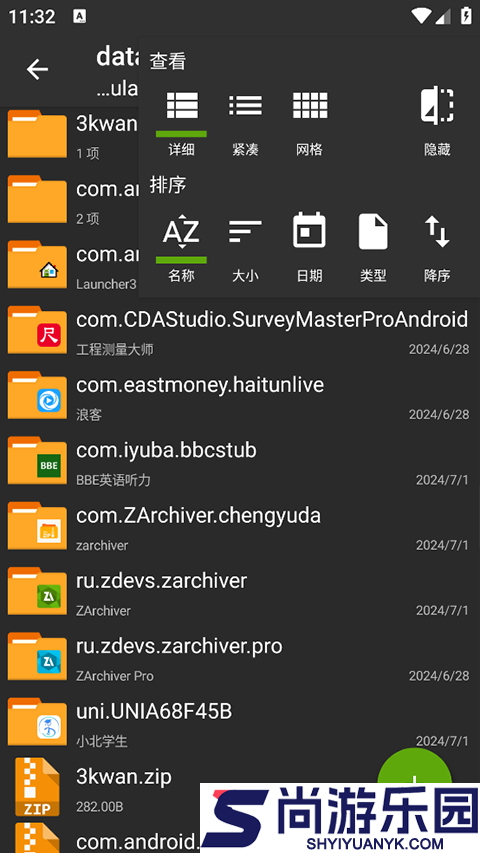The width and height of the screenshot is (480, 853).
Task: Tap the green add floating button
Action: [415, 767]
